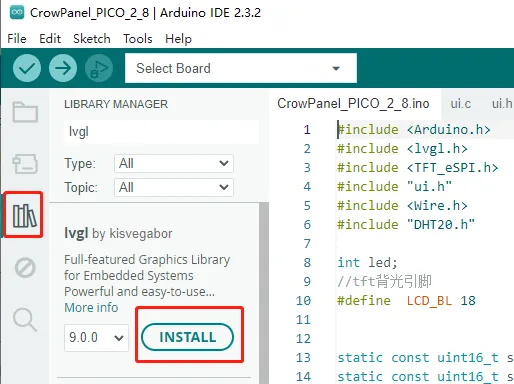This screenshot has width=514, height=384.
Task: Focus the library search field containing lvgl
Action: click(161, 132)
